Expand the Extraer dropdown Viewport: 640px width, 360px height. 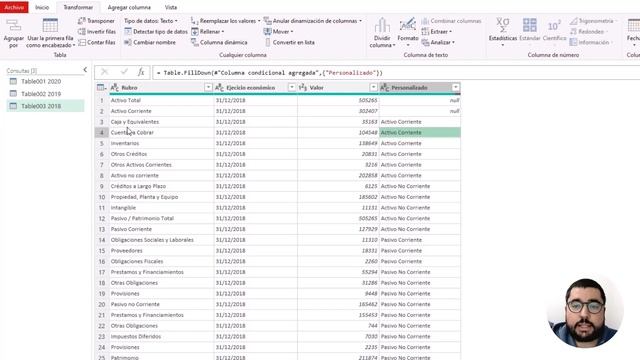click(436, 31)
